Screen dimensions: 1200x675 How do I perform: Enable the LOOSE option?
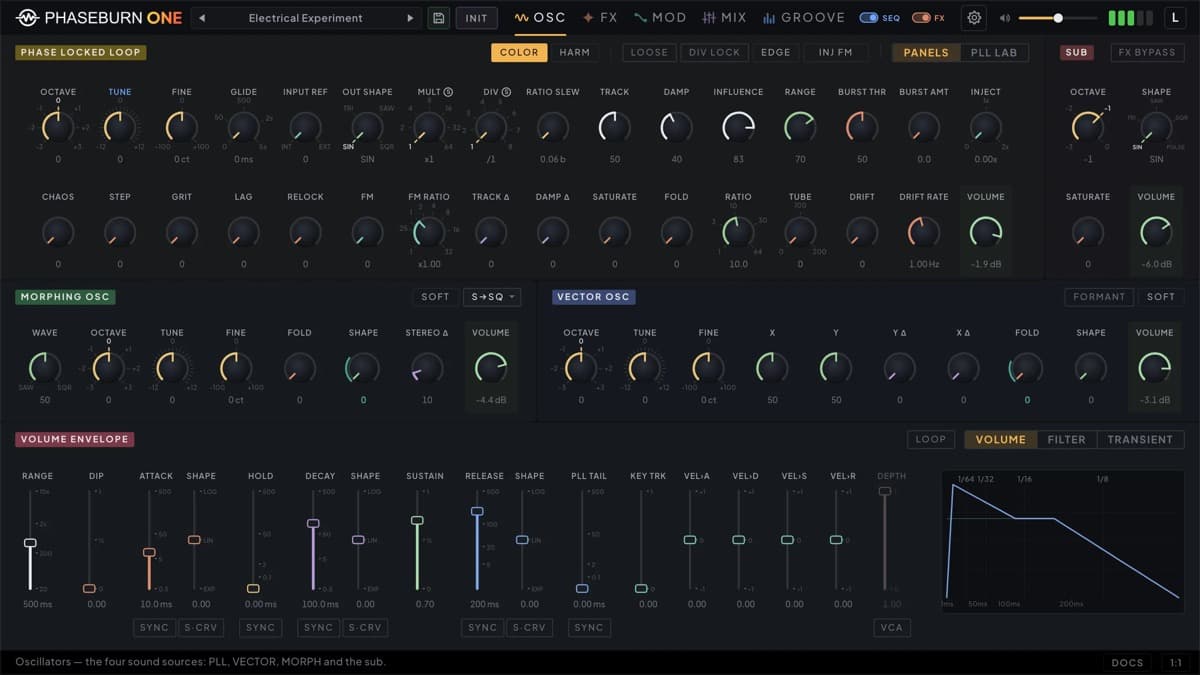click(649, 52)
